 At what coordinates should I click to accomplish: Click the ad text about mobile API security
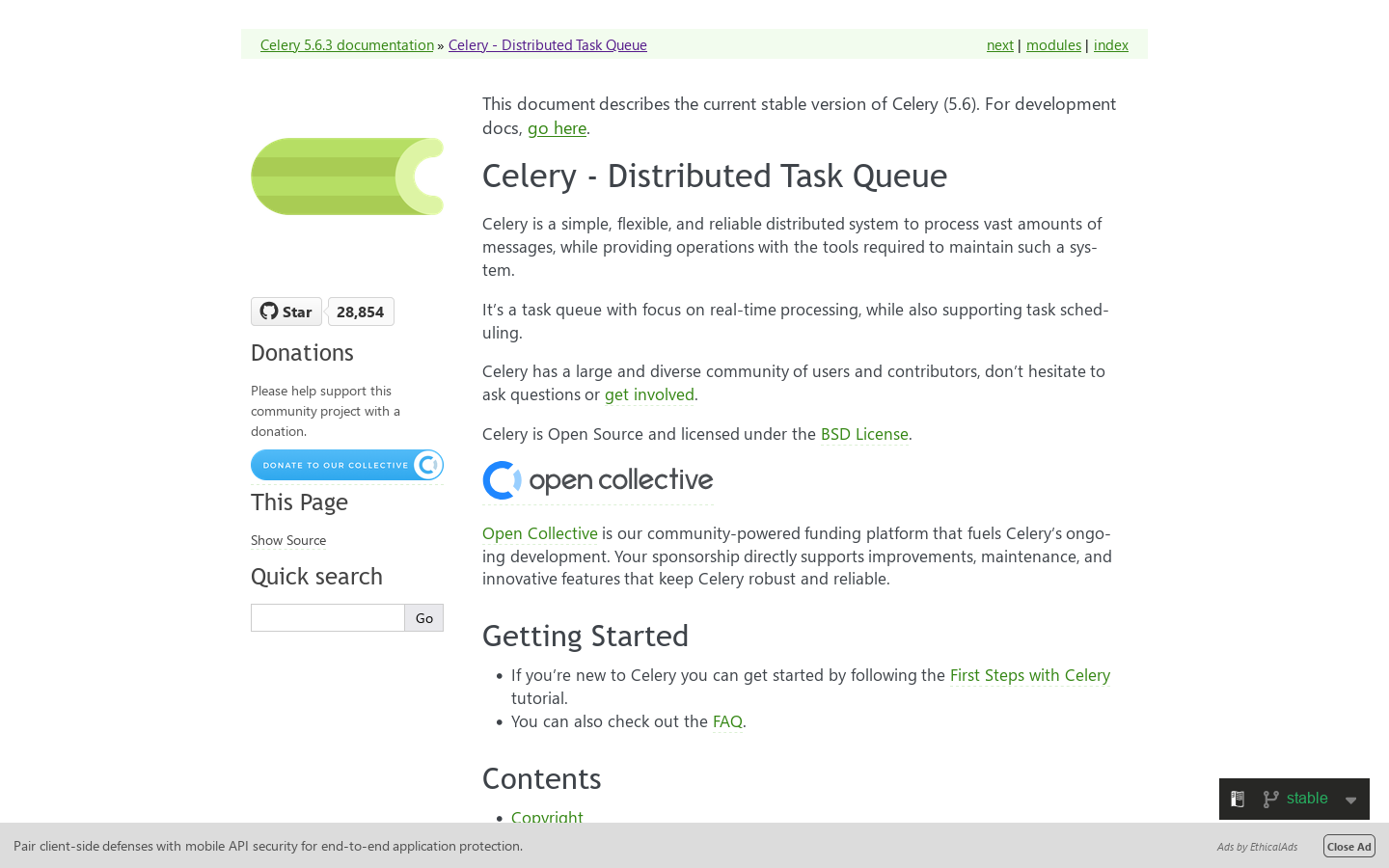[x=268, y=846]
